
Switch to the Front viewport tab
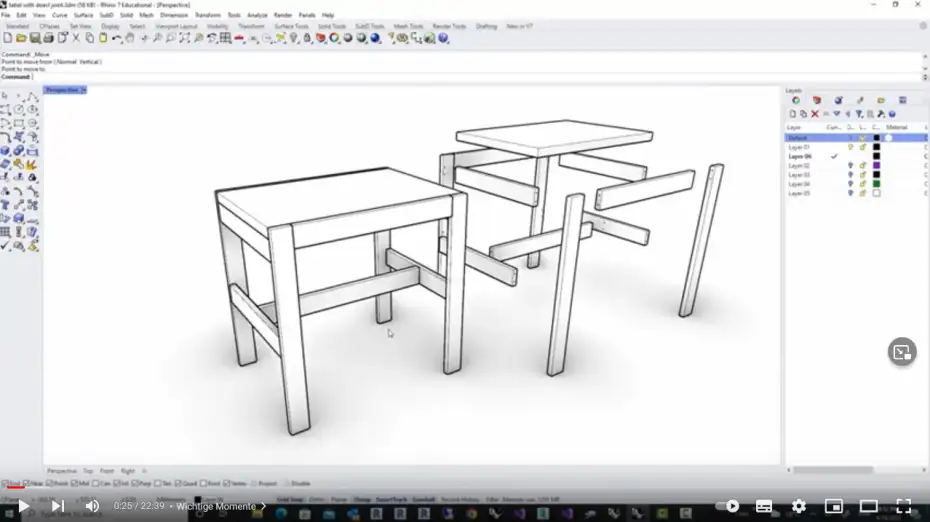pyautogui.click(x=107, y=471)
